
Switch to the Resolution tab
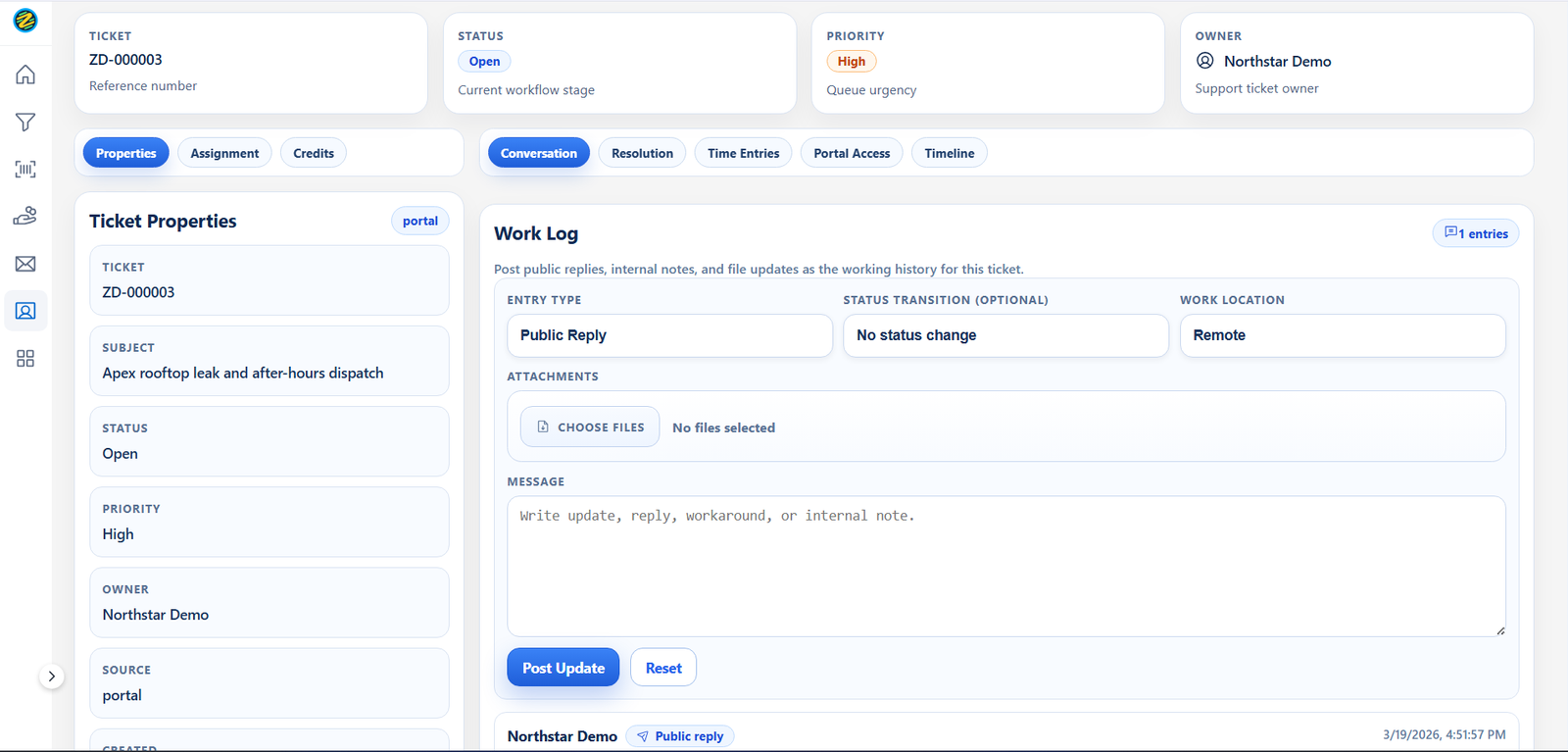[x=642, y=153]
